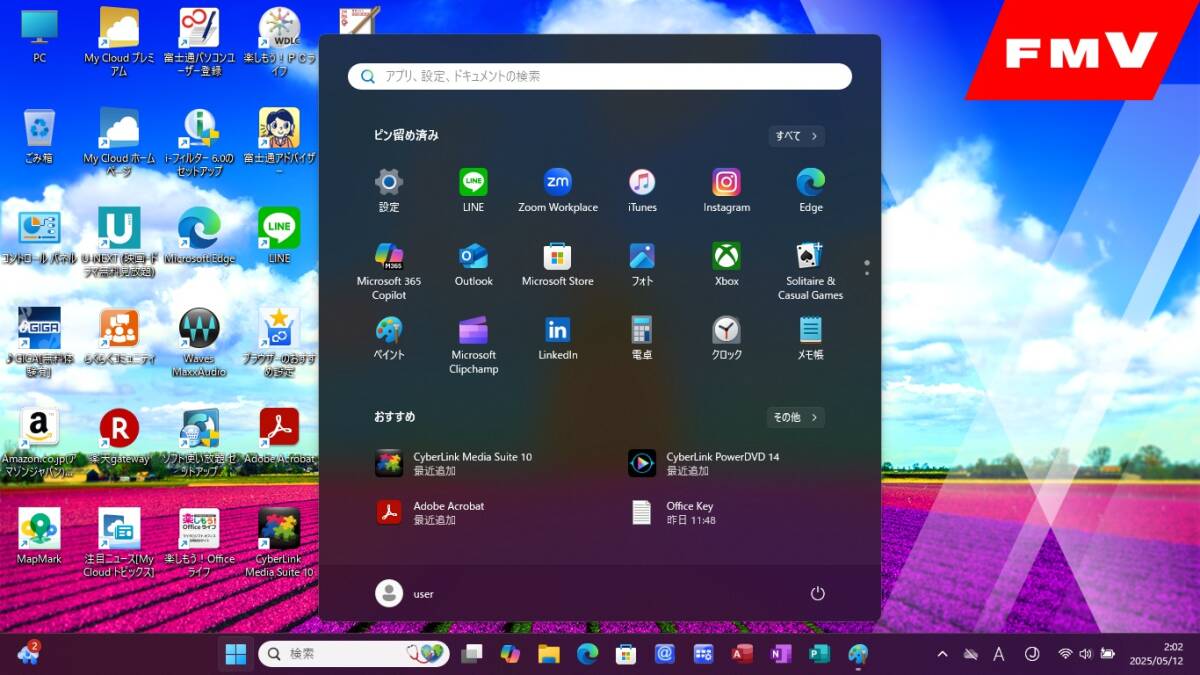Open Zoom Workplace from pinned apps
The height and width of the screenshot is (675, 1200).
point(558,190)
